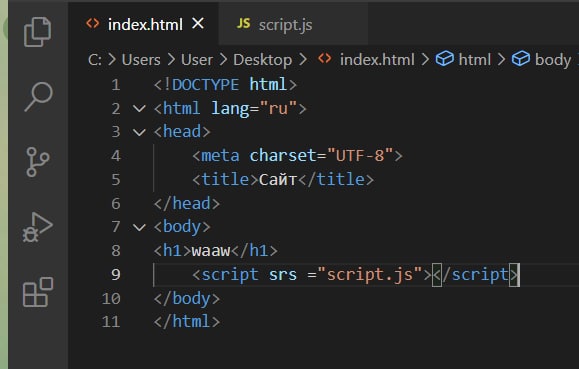The image size is (579, 369).
Task: Open the Source Control view
Action: click(37, 162)
